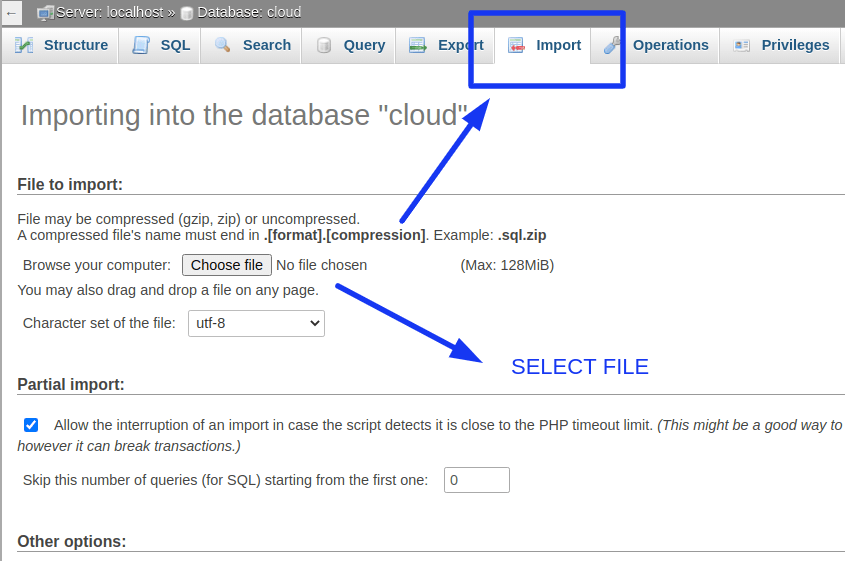Viewport: 845px width, 561px height.
Task: Click the Export tab icon
Action: [418, 45]
